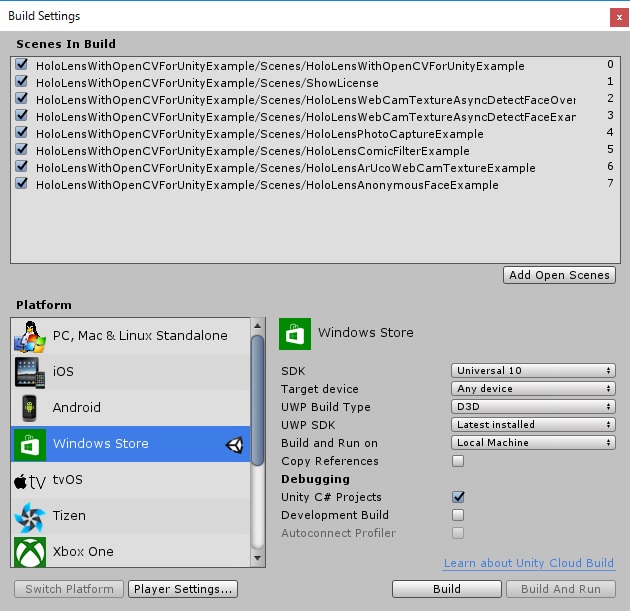Toggle HoloLensComicFilterExample scene checkbox

tap(21, 149)
